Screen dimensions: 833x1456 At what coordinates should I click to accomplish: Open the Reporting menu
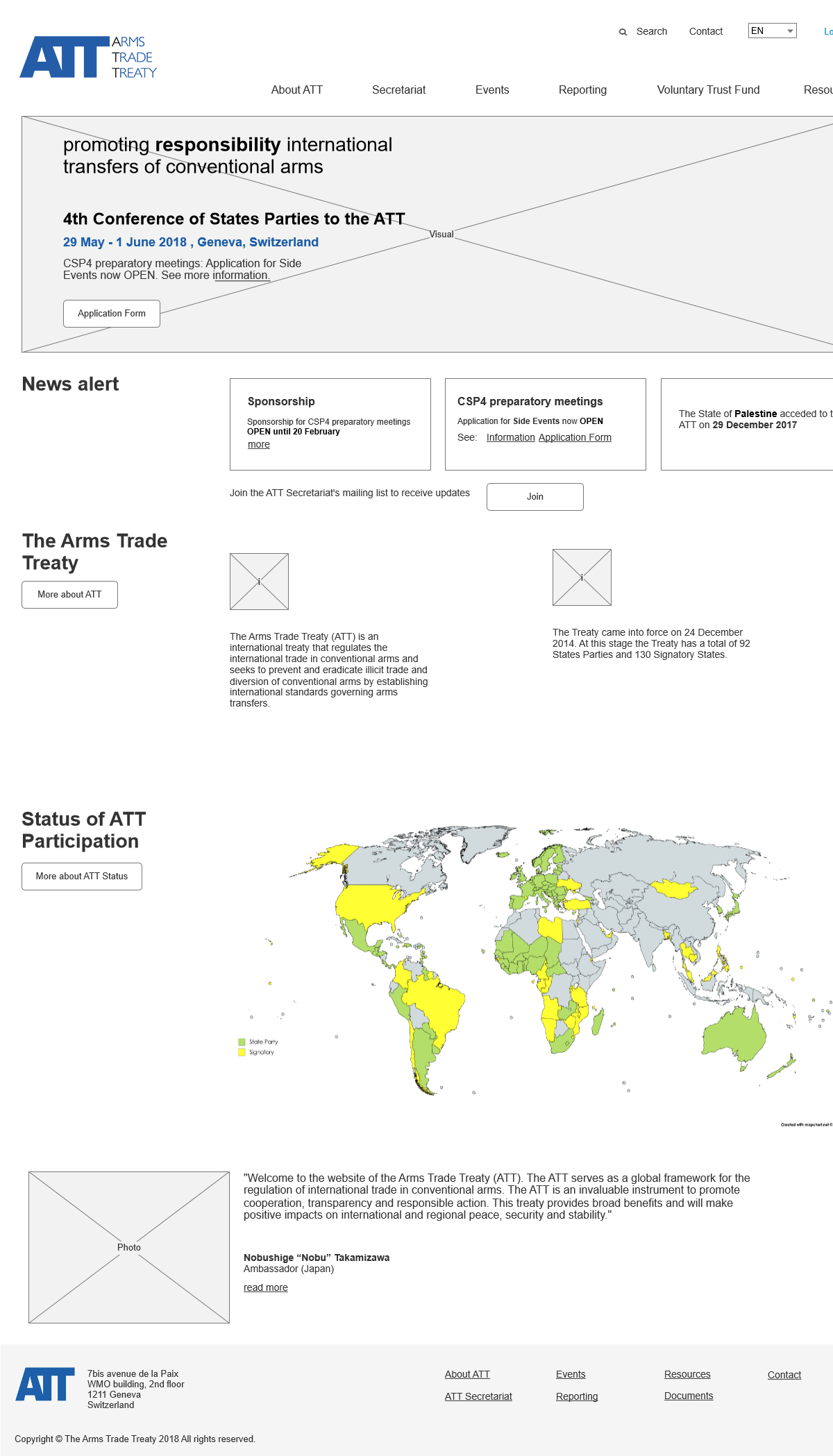point(582,90)
